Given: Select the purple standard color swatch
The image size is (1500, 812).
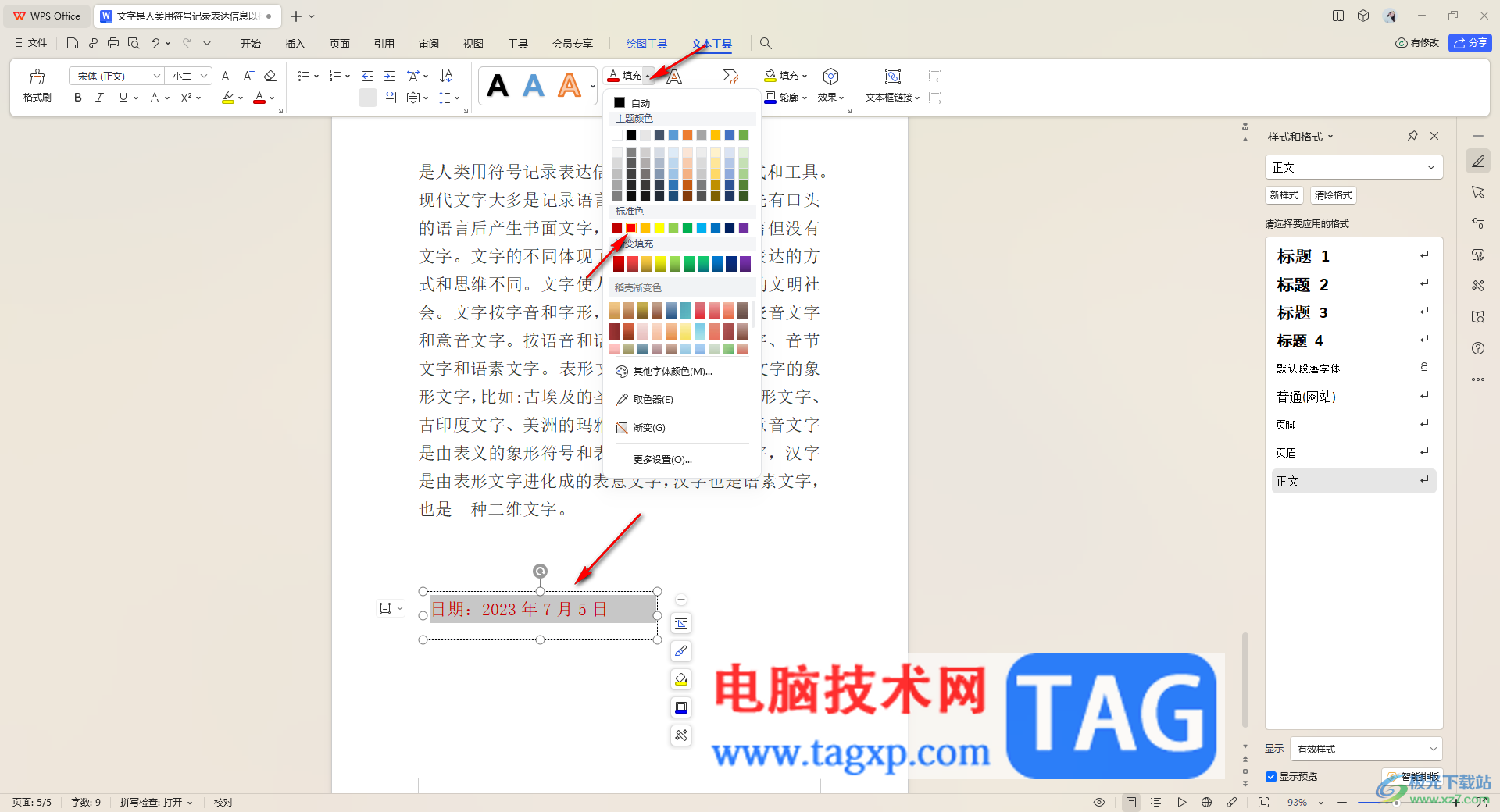Looking at the screenshot, I should (x=744, y=228).
